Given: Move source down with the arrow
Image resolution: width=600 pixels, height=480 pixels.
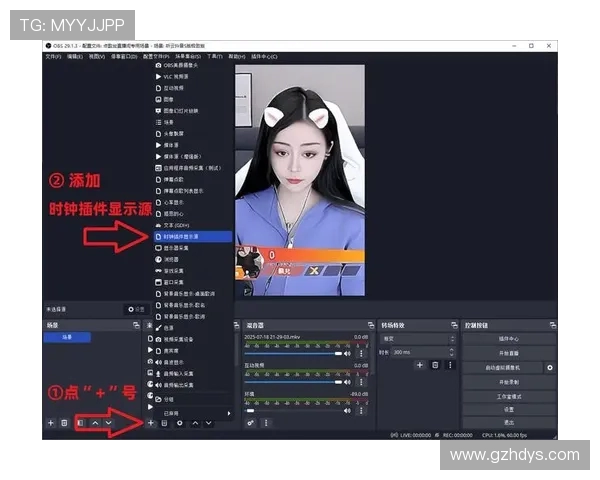Looking at the screenshot, I should (x=209, y=423).
